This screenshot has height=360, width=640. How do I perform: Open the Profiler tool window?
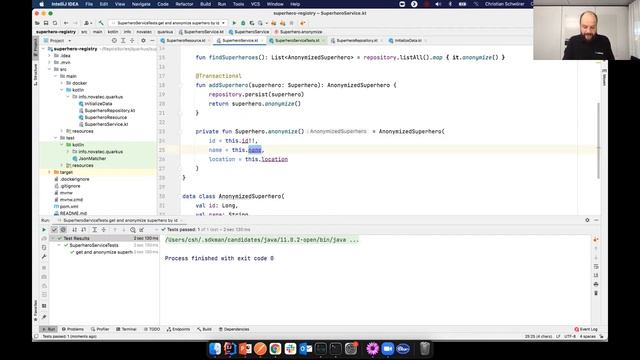[100, 329]
